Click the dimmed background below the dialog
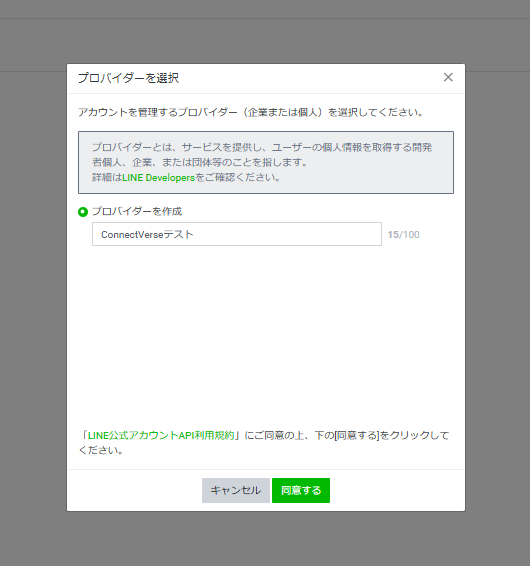The image size is (530, 566). click(x=265, y=539)
